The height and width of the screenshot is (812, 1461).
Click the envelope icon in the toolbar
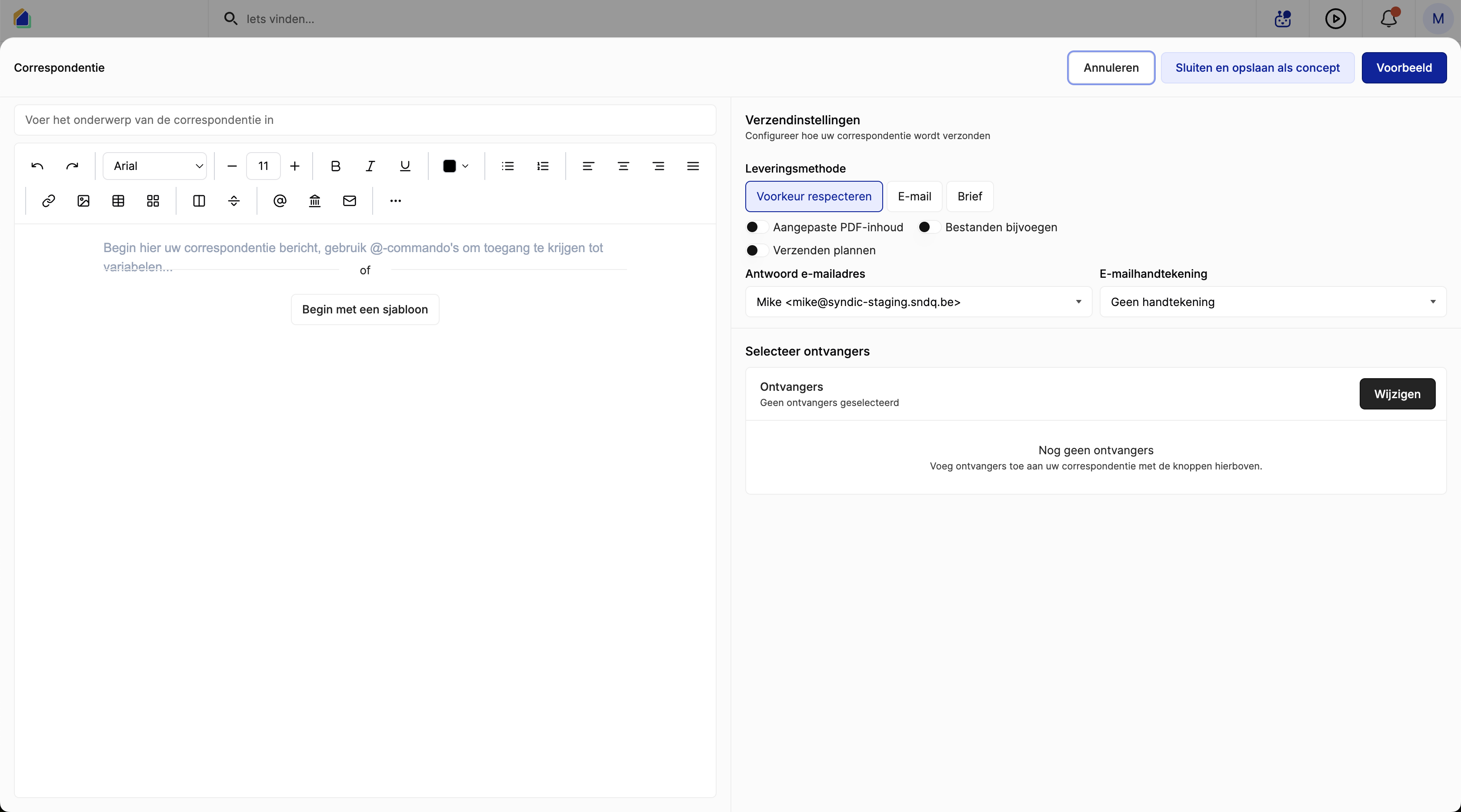coord(350,201)
